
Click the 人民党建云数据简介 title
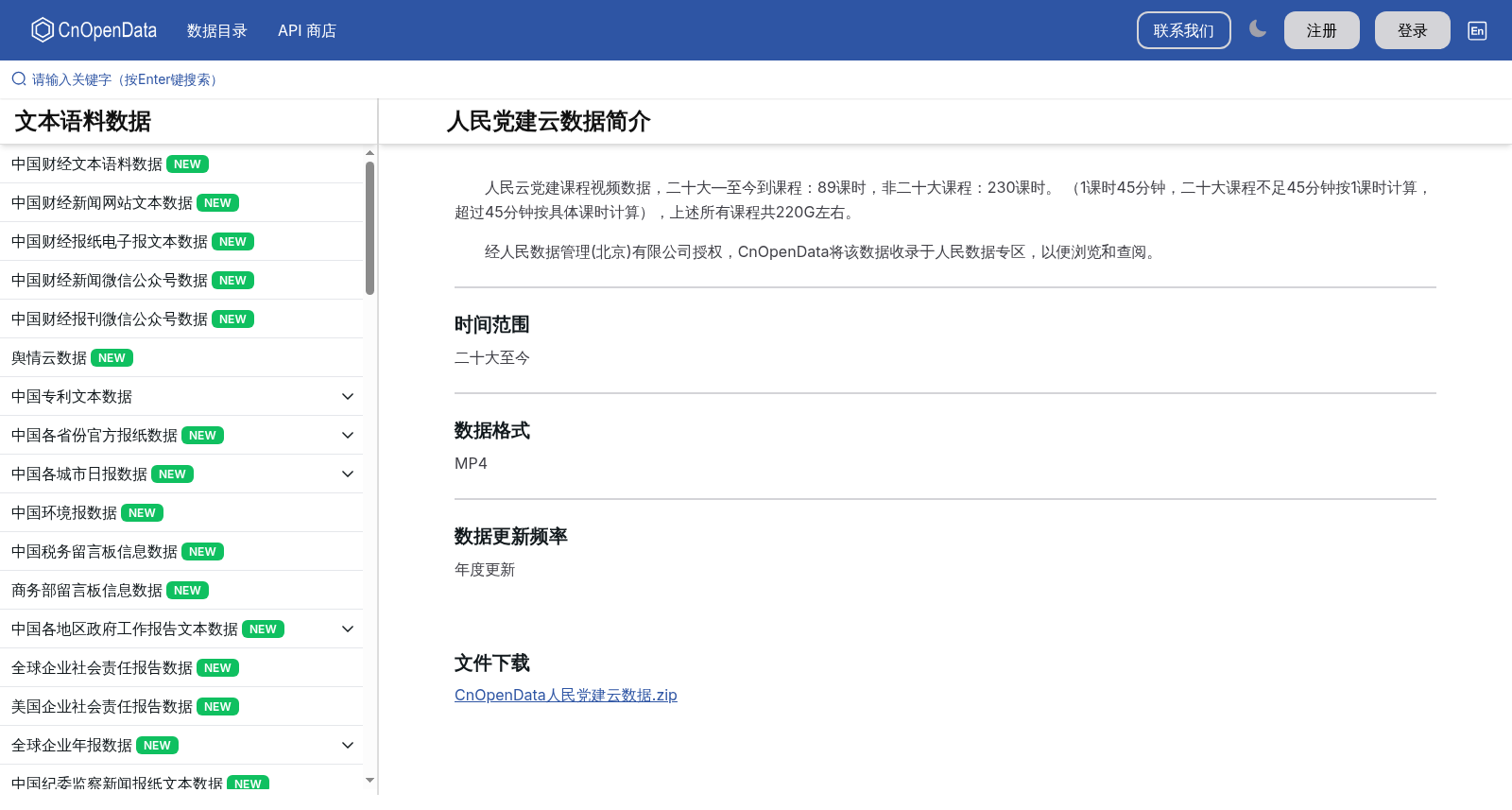click(x=548, y=121)
